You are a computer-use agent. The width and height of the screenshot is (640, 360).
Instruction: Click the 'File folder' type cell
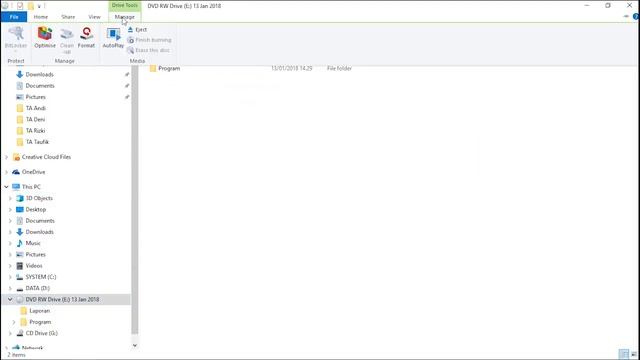[339, 68]
